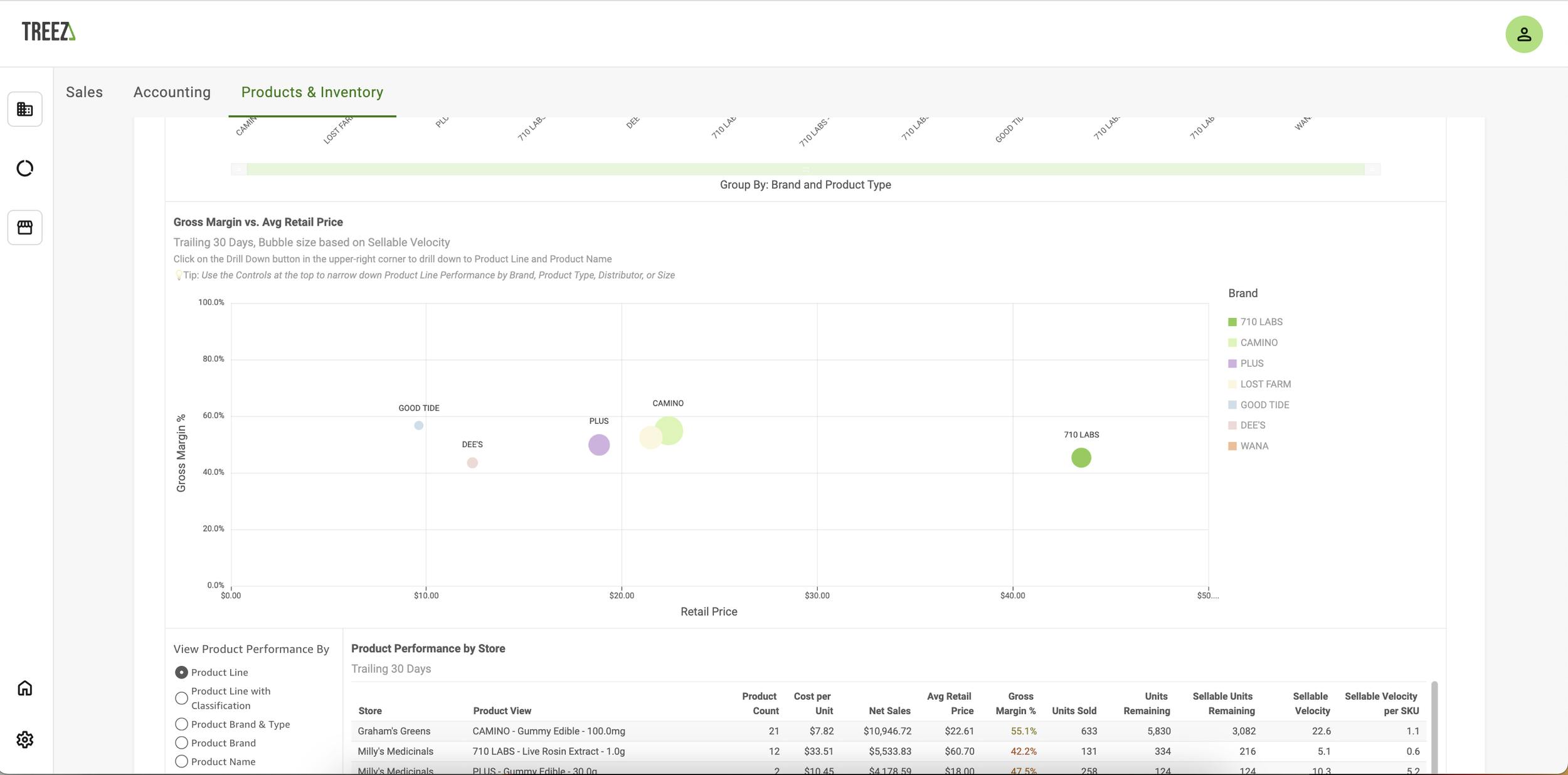Click the 710 LABS green bubble
1568x775 pixels.
(x=1081, y=458)
